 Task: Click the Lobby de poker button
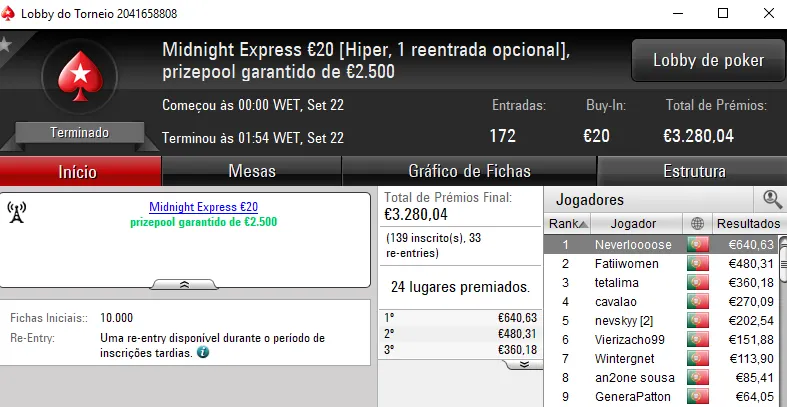coord(708,61)
